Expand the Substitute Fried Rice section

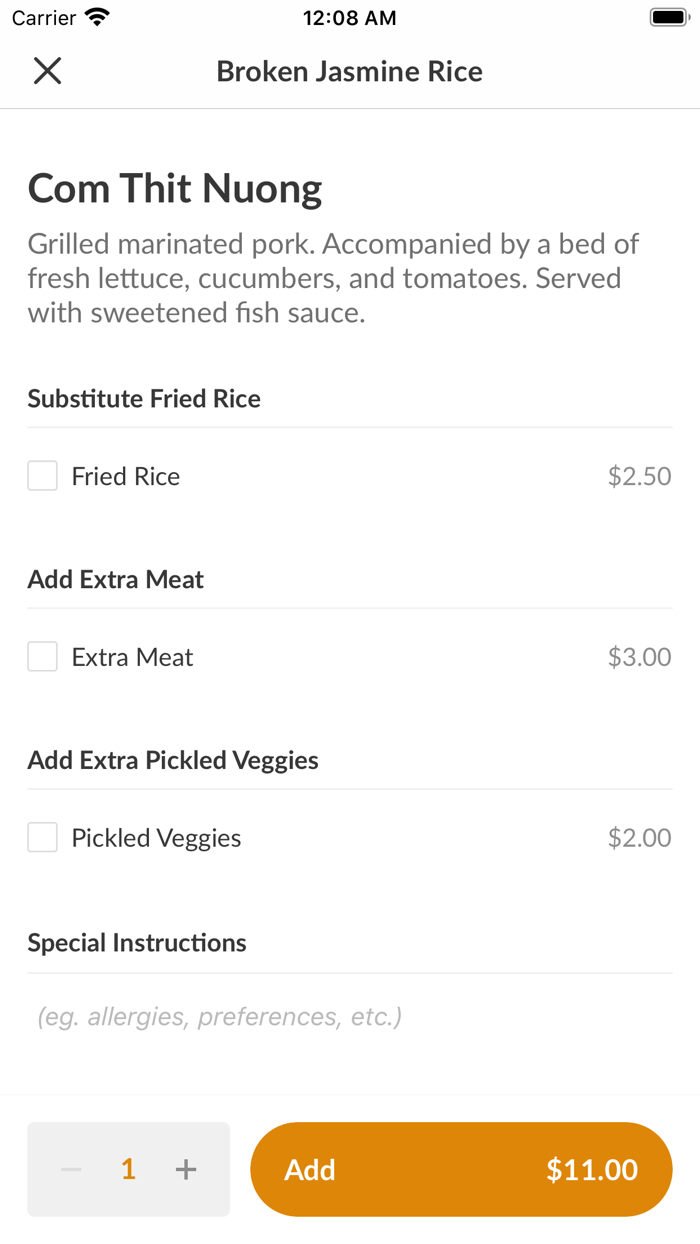[143, 398]
